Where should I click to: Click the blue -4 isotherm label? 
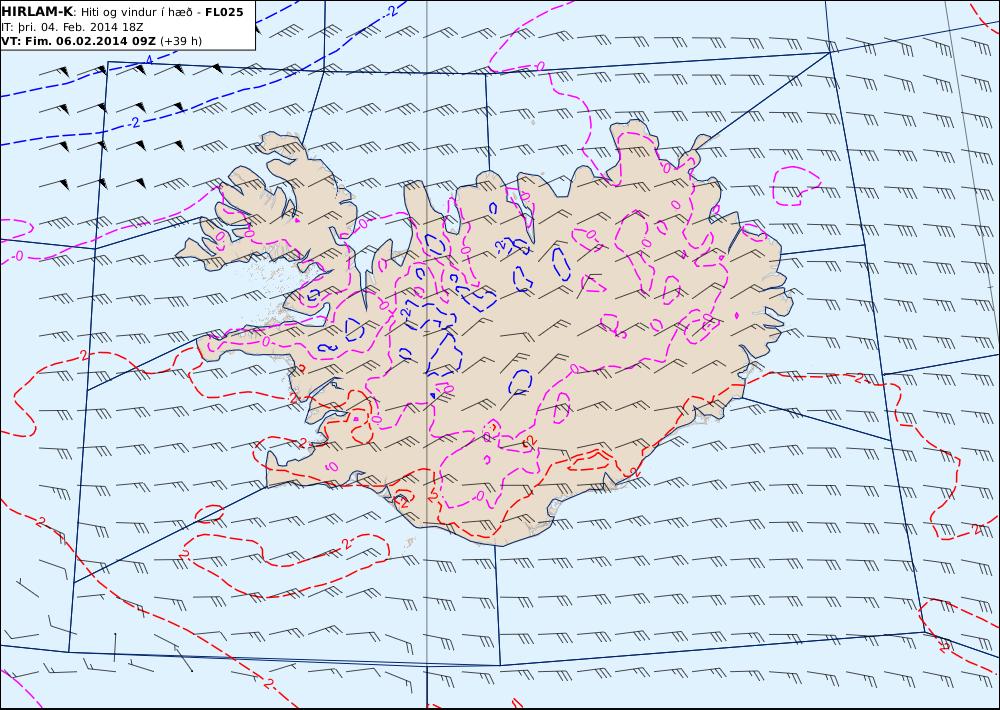[147, 59]
